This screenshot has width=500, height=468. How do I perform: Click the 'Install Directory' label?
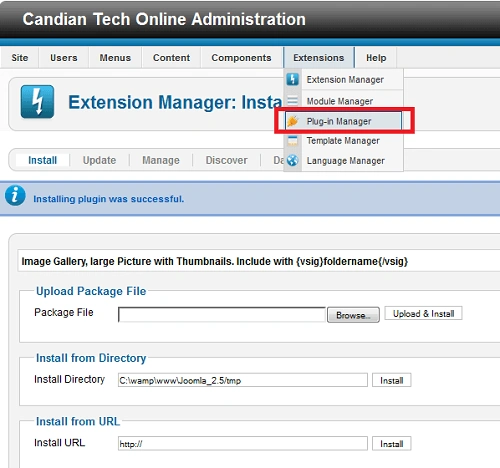pyautogui.click(x=69, y=379)
